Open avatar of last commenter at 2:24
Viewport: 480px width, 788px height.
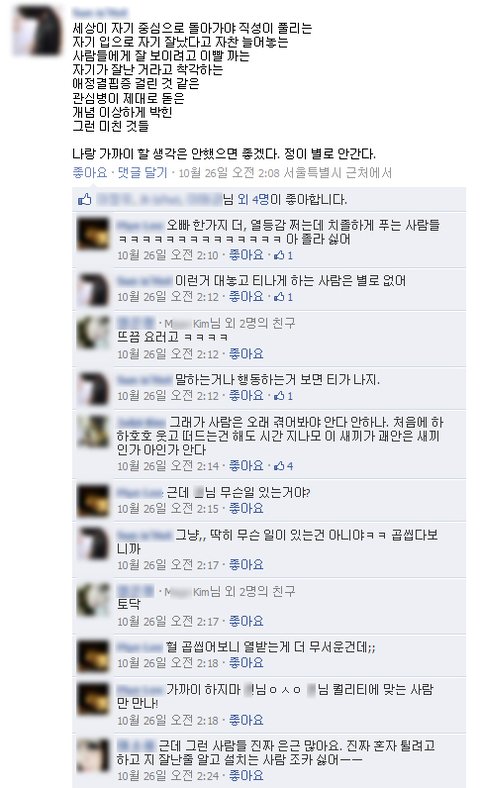93,755
